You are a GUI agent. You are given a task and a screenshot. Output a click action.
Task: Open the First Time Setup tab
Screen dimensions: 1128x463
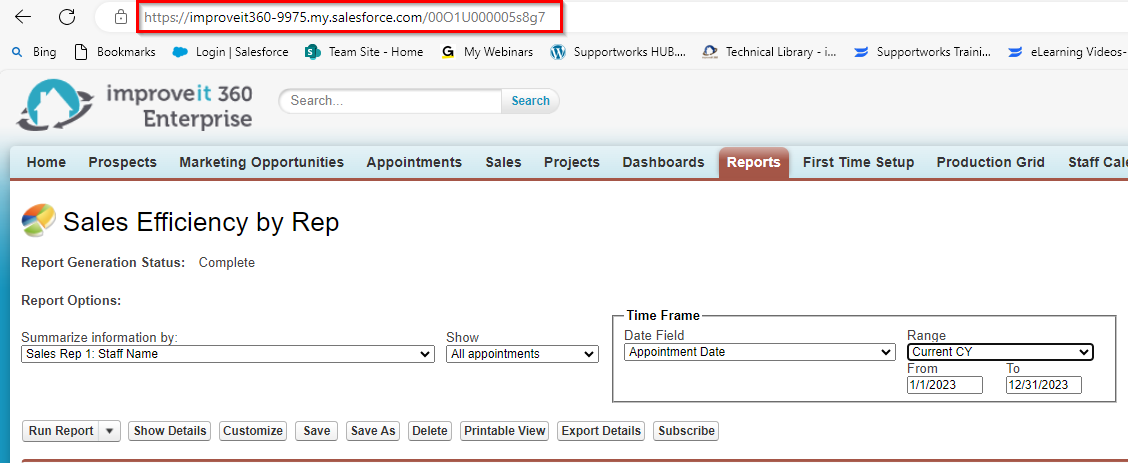tap(858, 162)
